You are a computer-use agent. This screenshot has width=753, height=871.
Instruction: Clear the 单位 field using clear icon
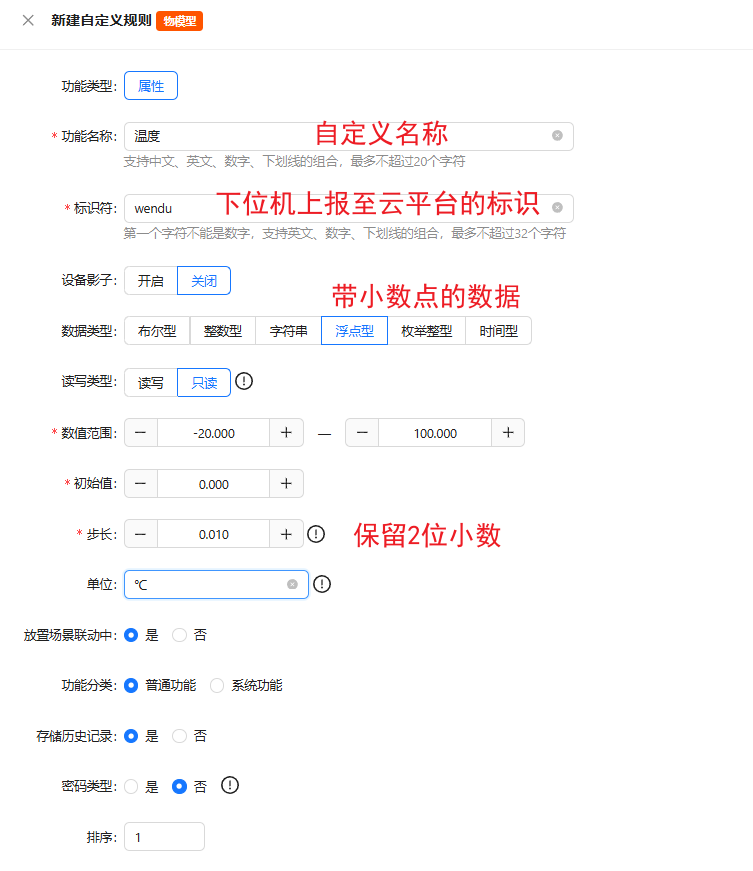pos(292,584)
